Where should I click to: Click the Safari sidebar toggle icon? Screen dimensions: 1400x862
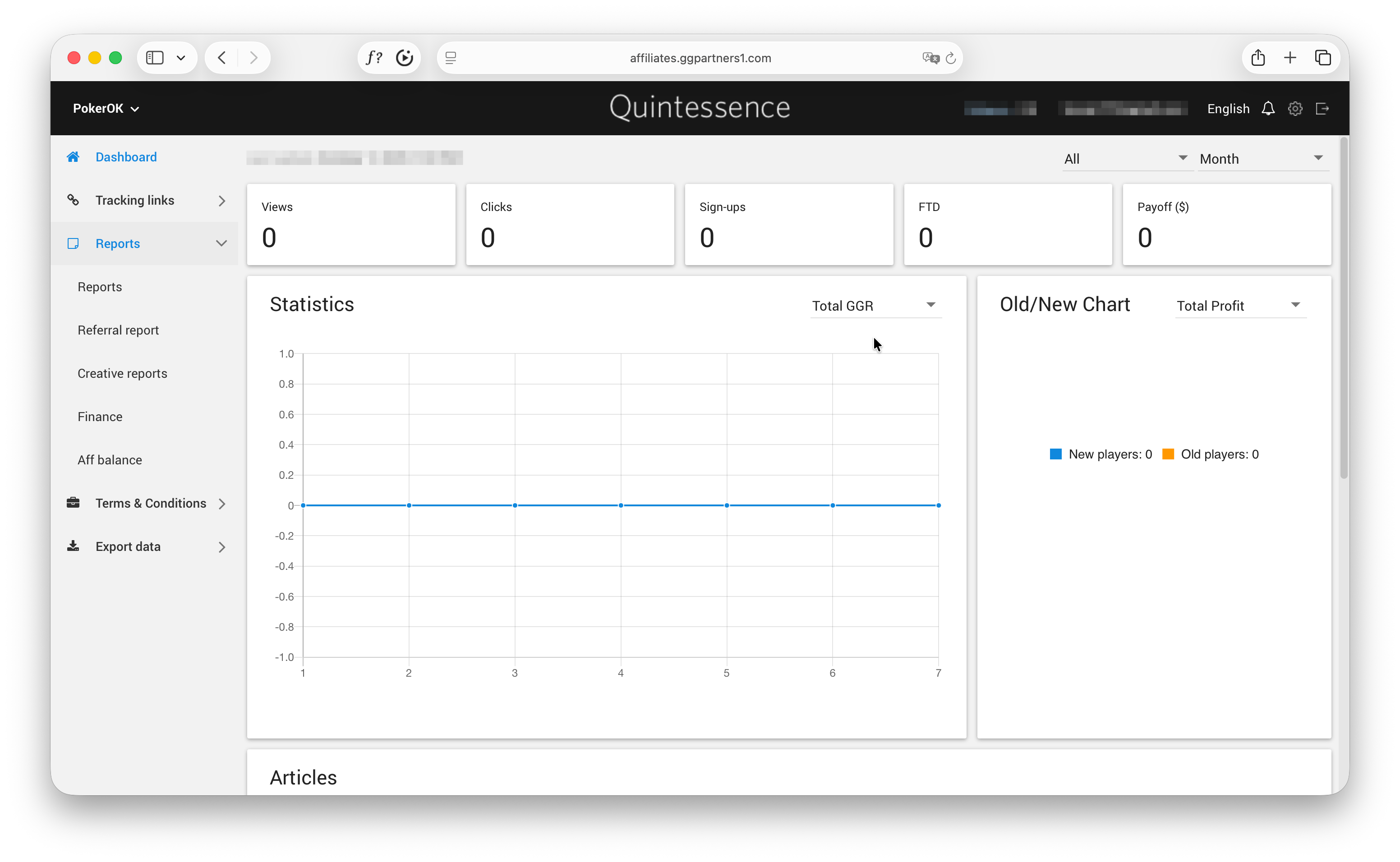click(155, 58)
